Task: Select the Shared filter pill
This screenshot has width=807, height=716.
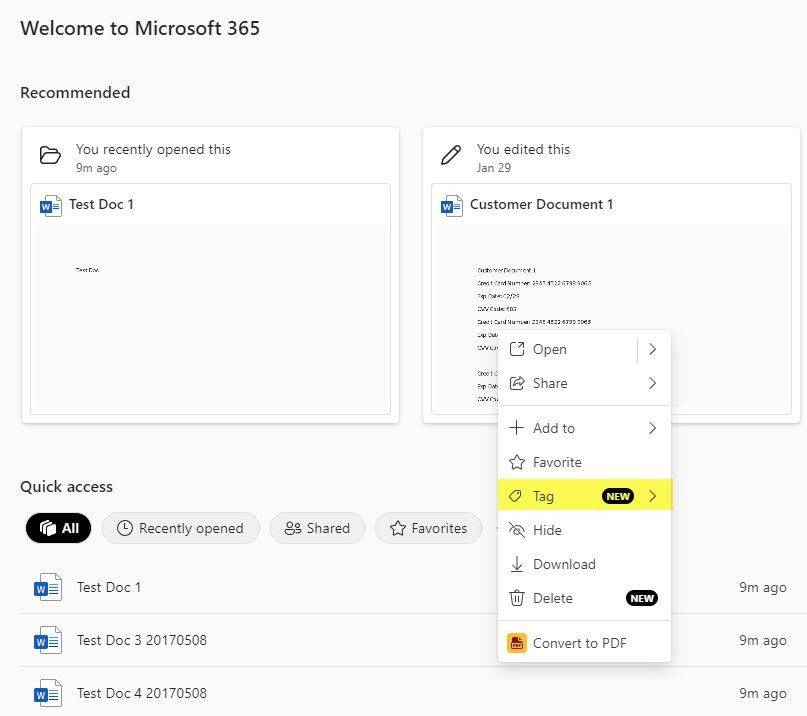Action: click(317, 528)
